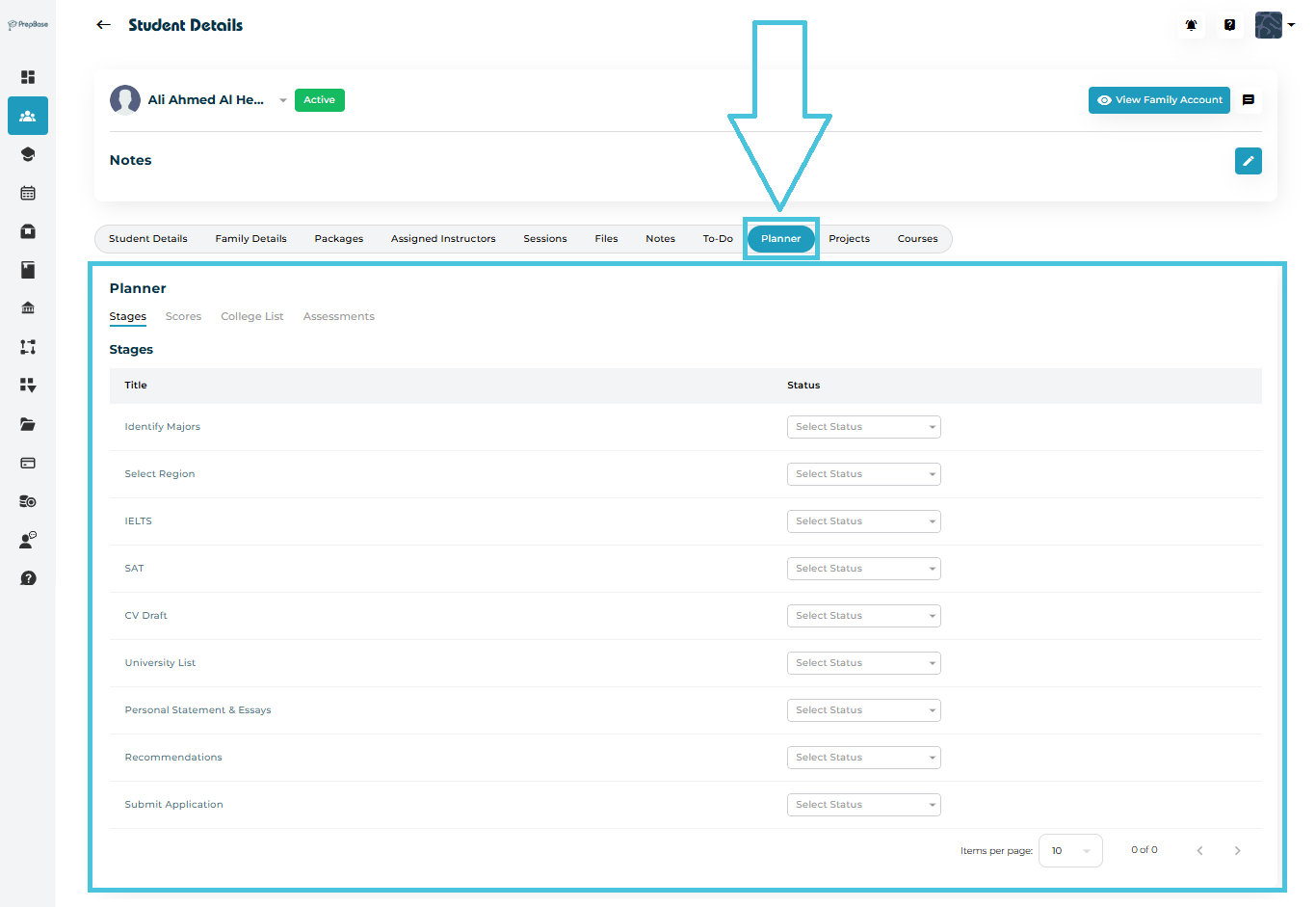Open the Assigned Instructors tab
1316x907 pixels.
tap(443, 239)
